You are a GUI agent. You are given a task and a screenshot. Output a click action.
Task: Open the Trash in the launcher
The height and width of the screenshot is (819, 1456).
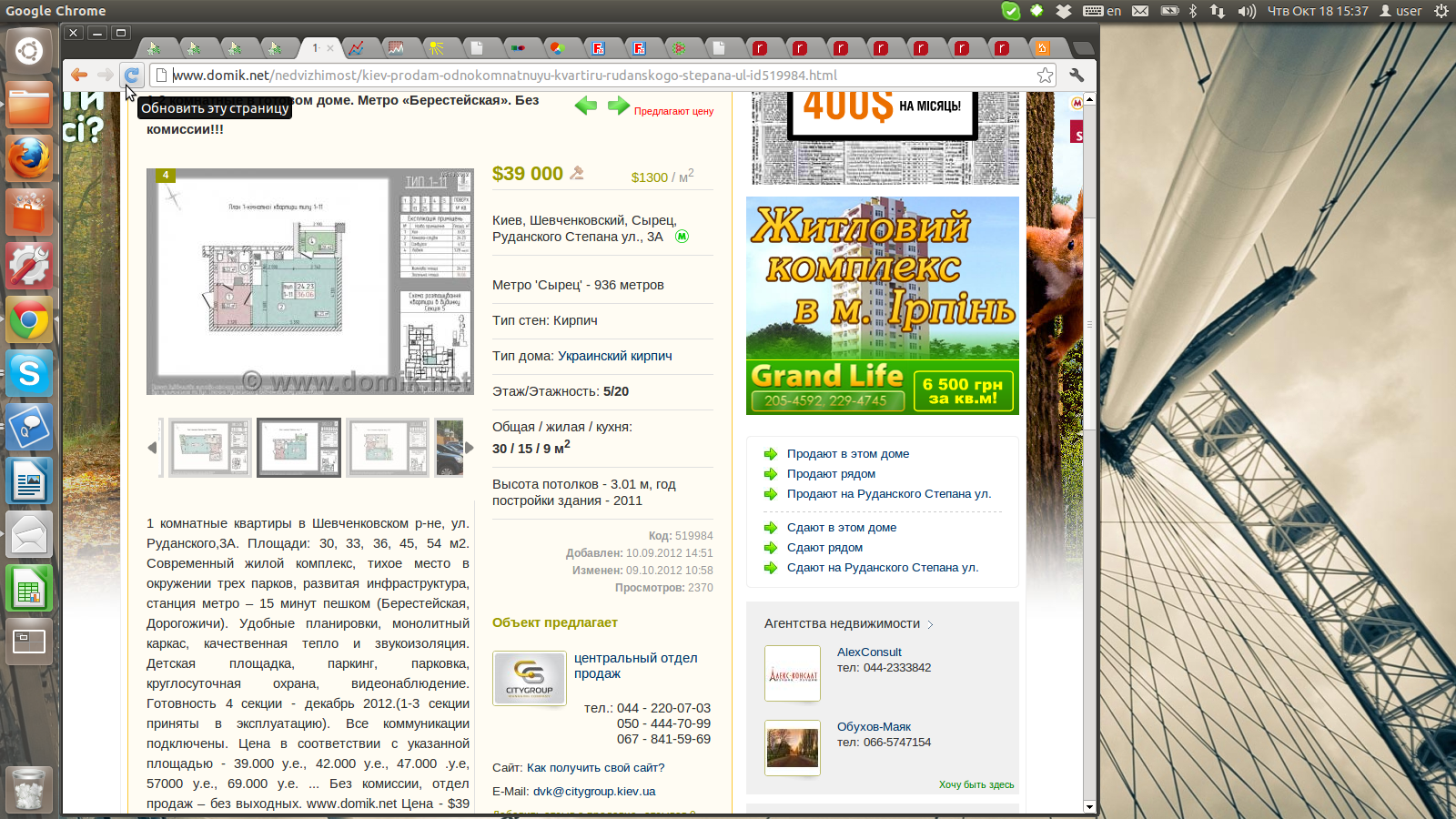point(29,789)
